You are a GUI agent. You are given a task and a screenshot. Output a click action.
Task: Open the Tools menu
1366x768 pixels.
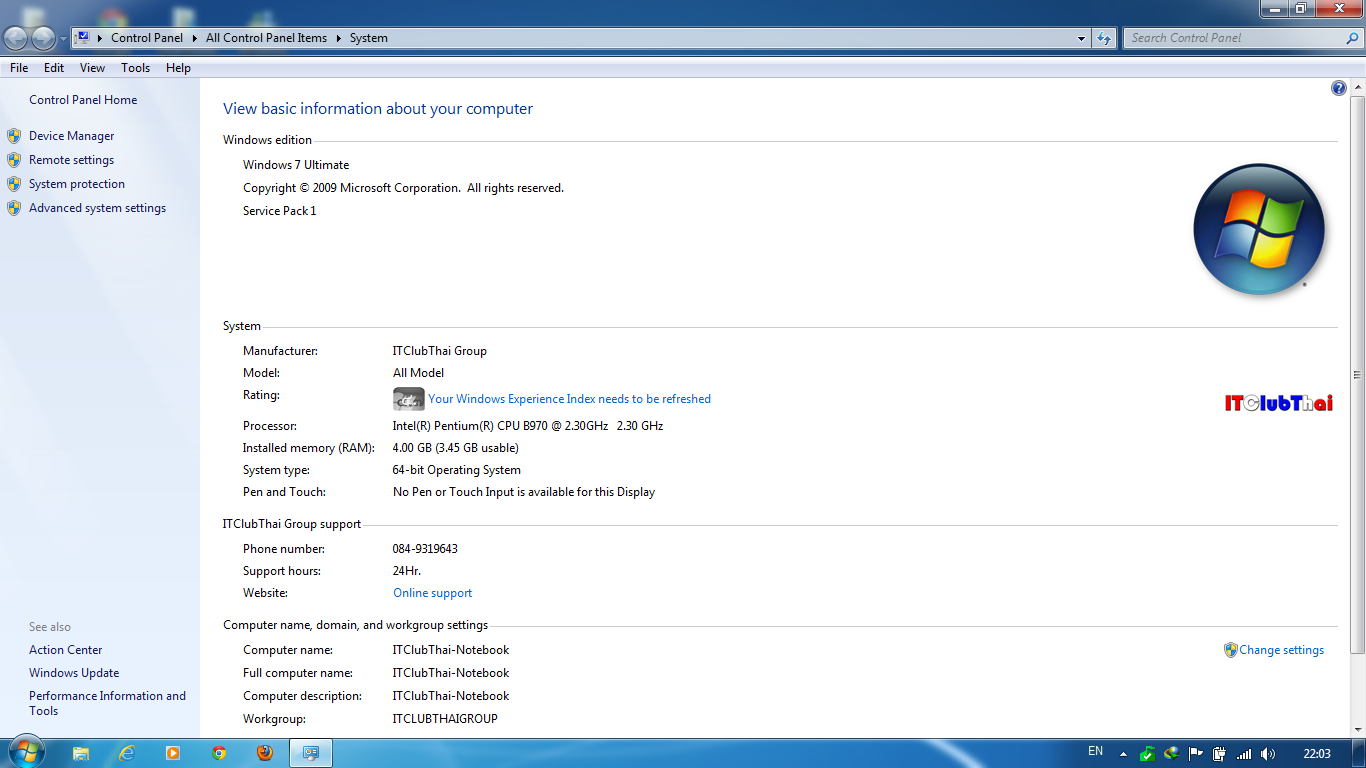(135, 68)
